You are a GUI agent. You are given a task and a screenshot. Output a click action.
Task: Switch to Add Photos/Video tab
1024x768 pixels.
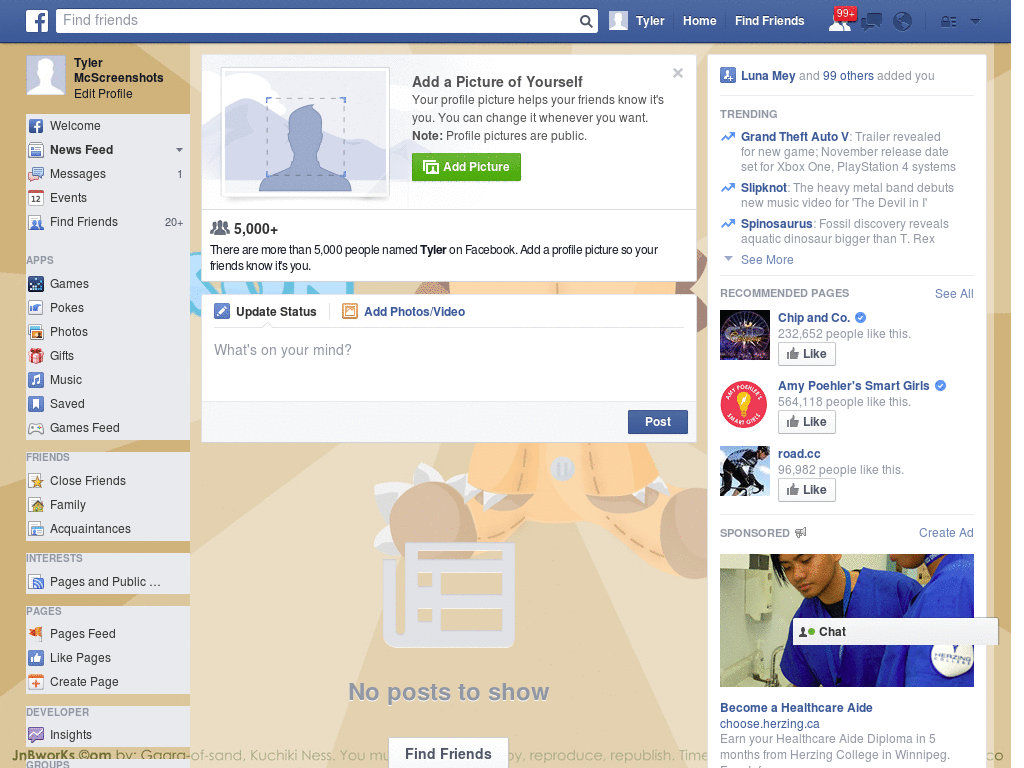pyautogui.click(x=404, y=312)
